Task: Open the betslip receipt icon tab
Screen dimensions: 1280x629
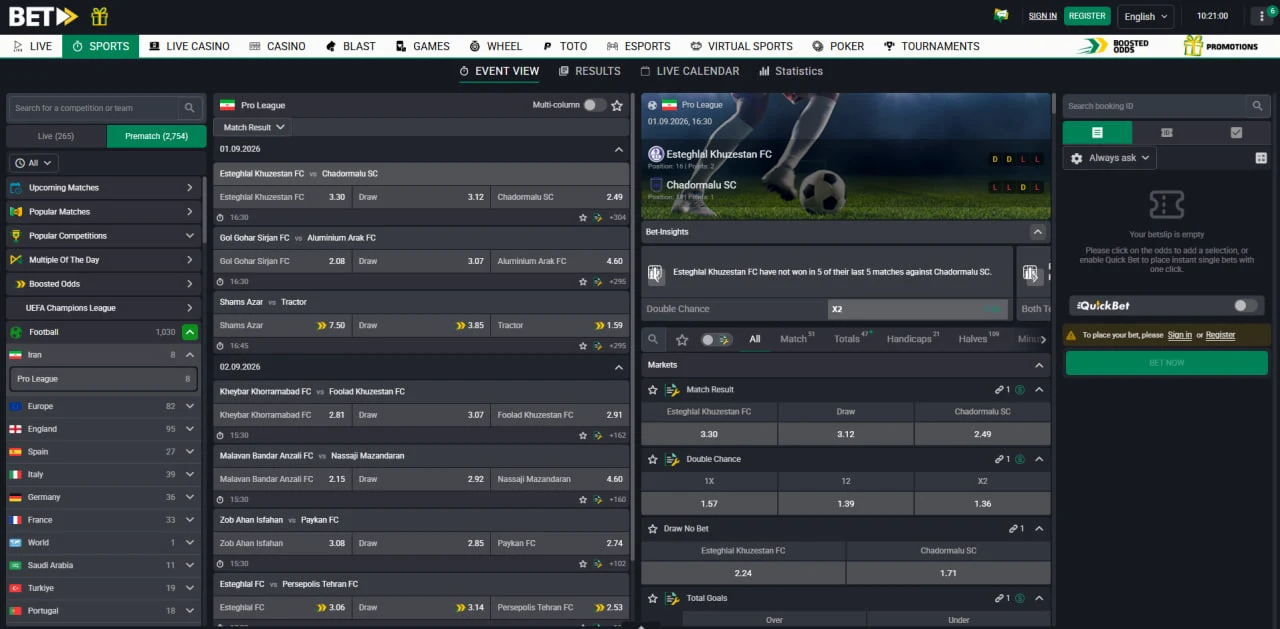Action: [x=1097, y=132]
